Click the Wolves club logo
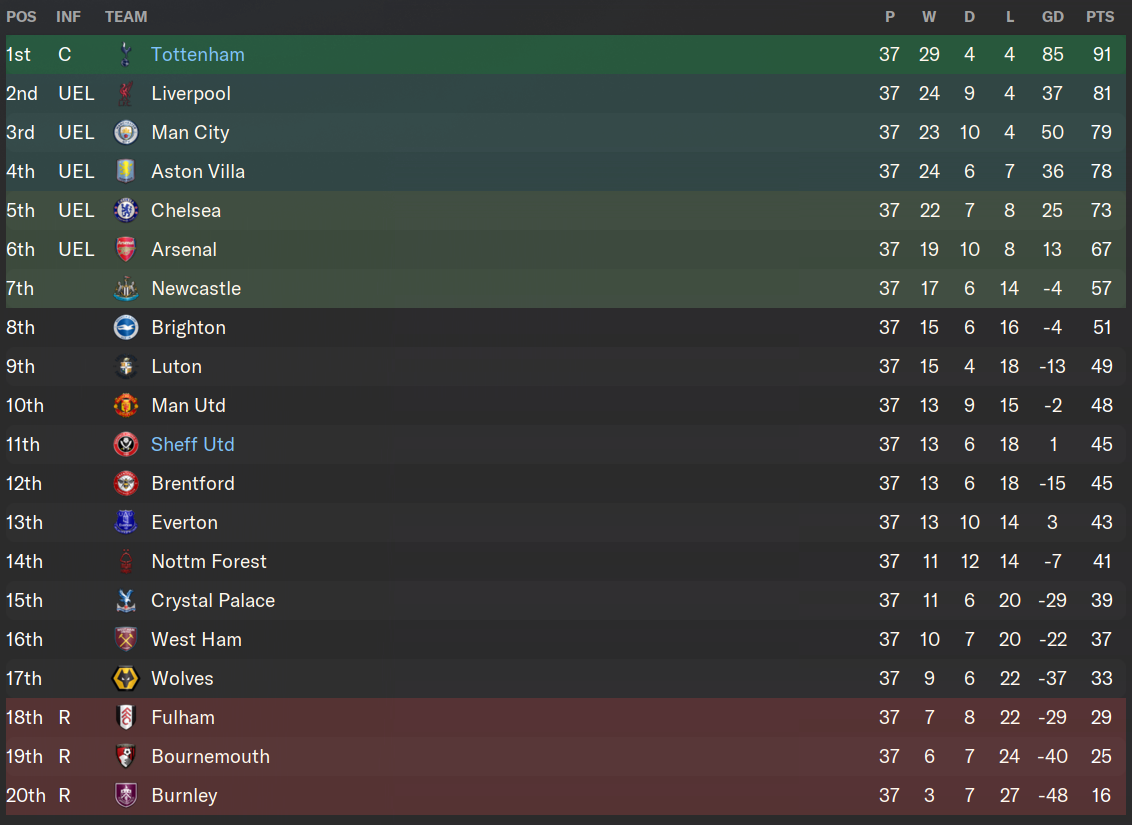This screenshot has height=825, width=1132. [126, 678]
